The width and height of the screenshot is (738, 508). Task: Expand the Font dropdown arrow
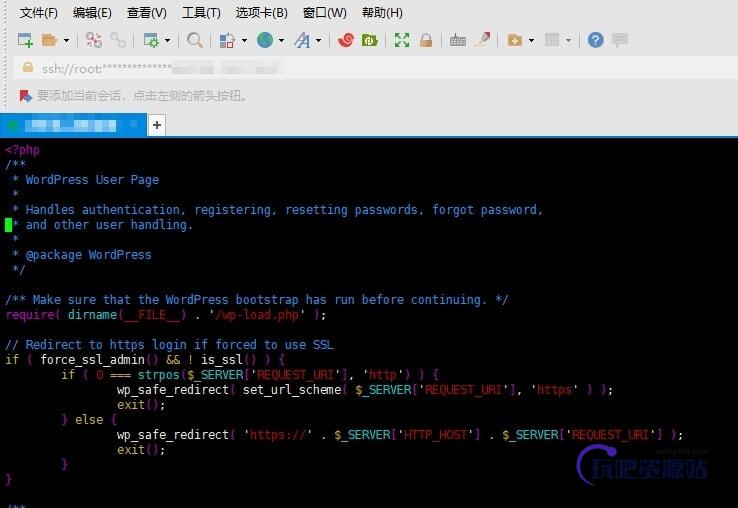319,40
